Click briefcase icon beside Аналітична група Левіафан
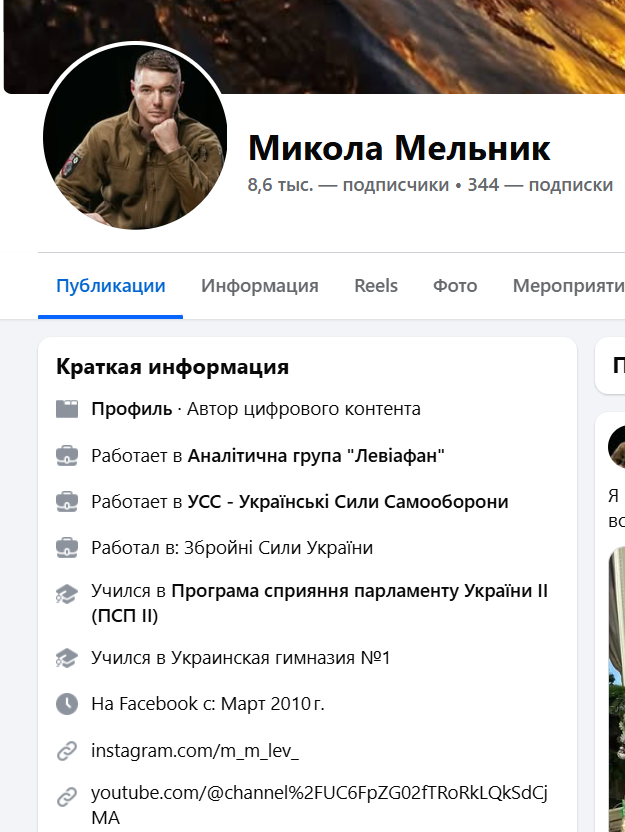Viewport: 625px width, 832px height. click(67, 456)
